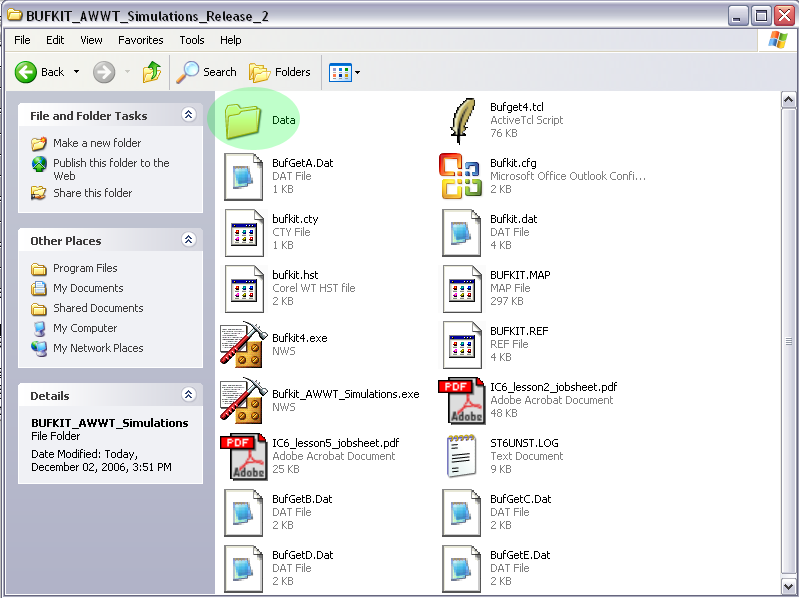This screenshot has width=799, height=598.
Task: Open the Back button history dropdown arrow
Action: pyautogui.click(x=77, y=72)
